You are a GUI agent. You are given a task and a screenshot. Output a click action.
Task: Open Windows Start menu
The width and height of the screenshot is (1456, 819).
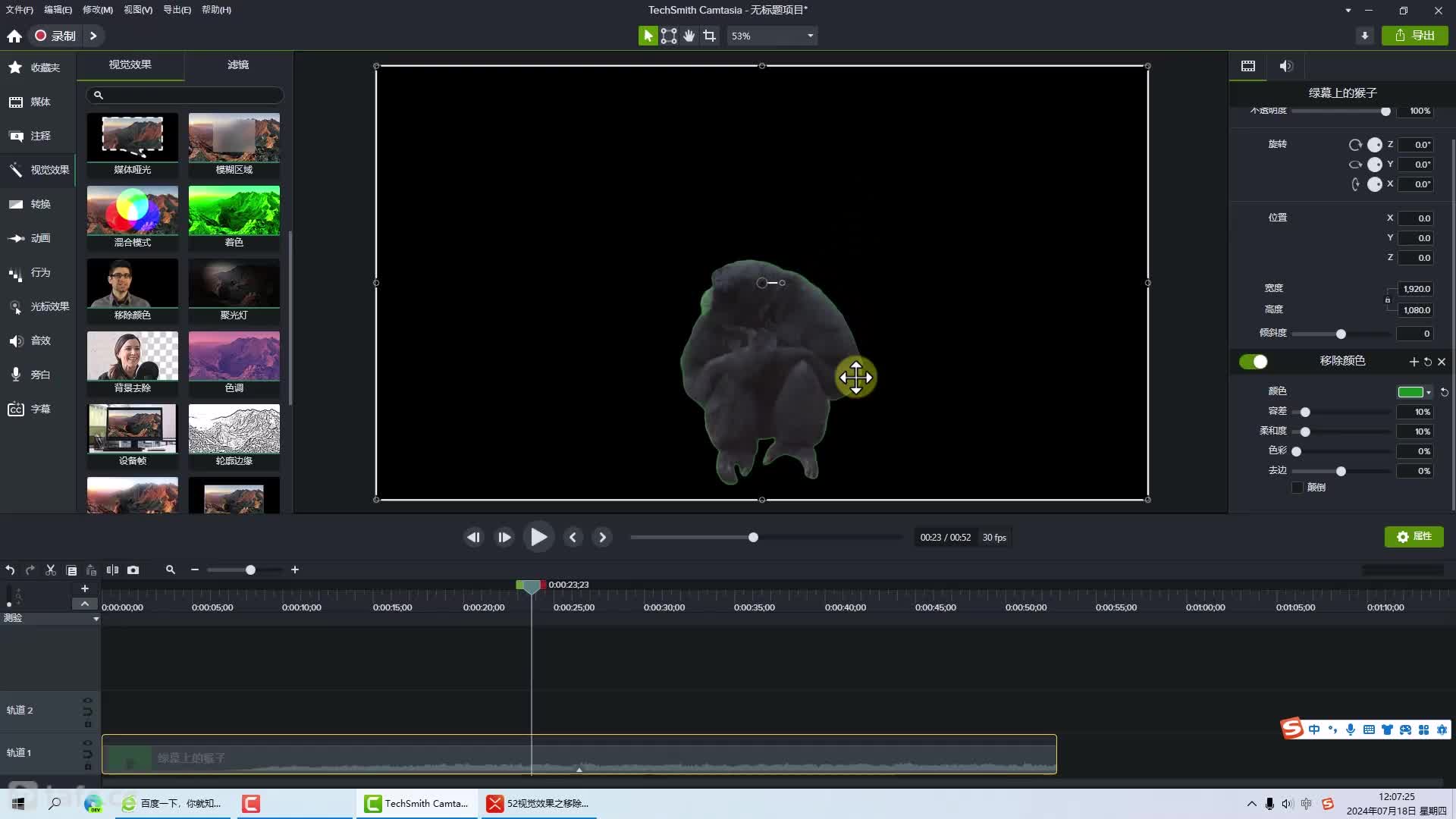pos(18,804)
